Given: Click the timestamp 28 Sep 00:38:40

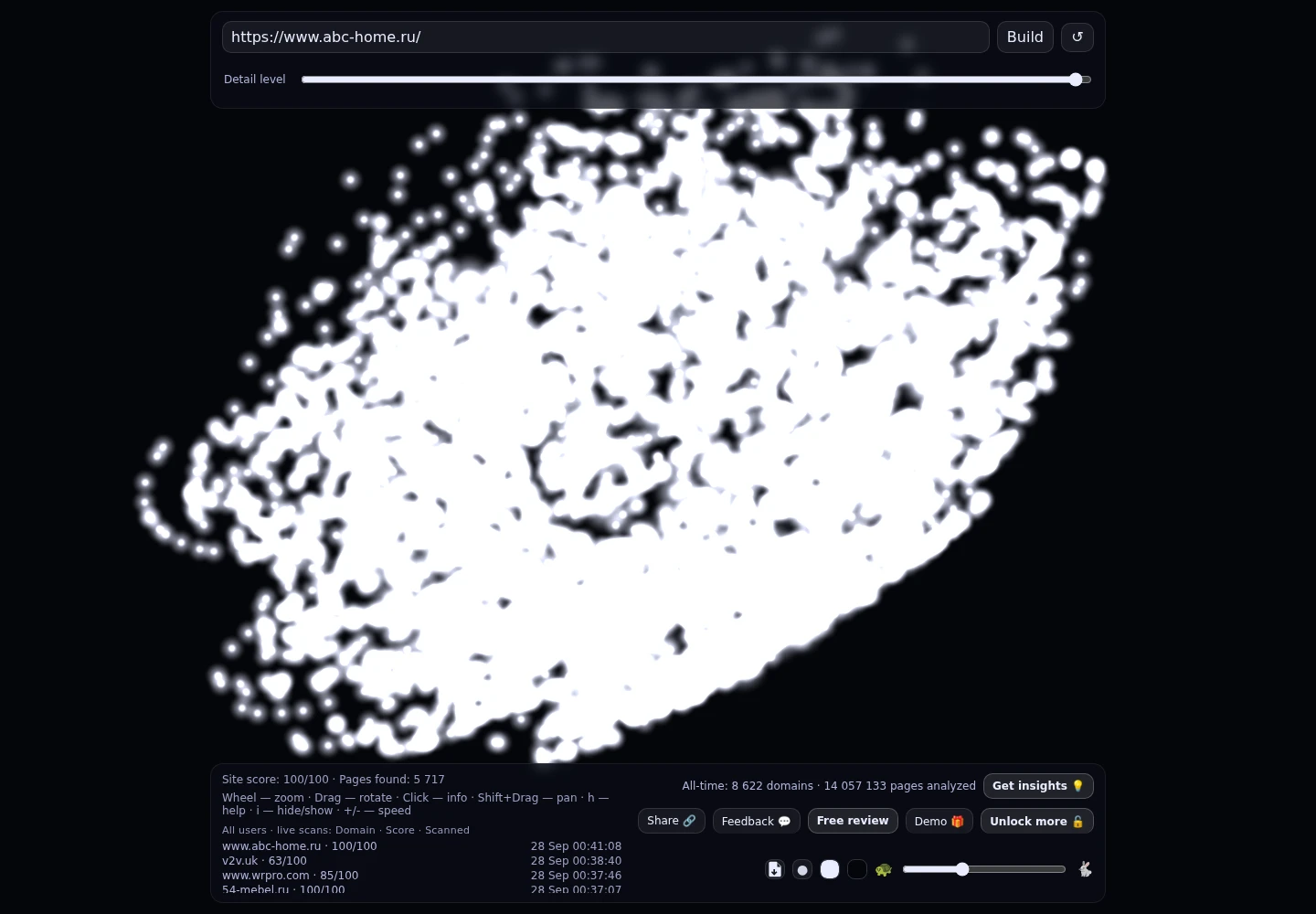Looking at the screenshot, I should pos(576,861).
